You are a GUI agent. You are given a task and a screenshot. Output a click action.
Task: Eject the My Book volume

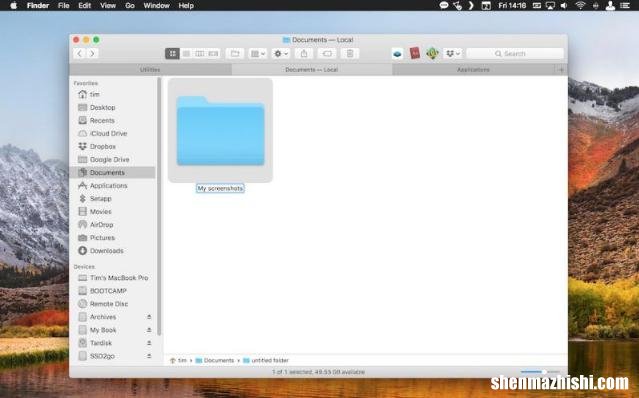click(149, 330)
